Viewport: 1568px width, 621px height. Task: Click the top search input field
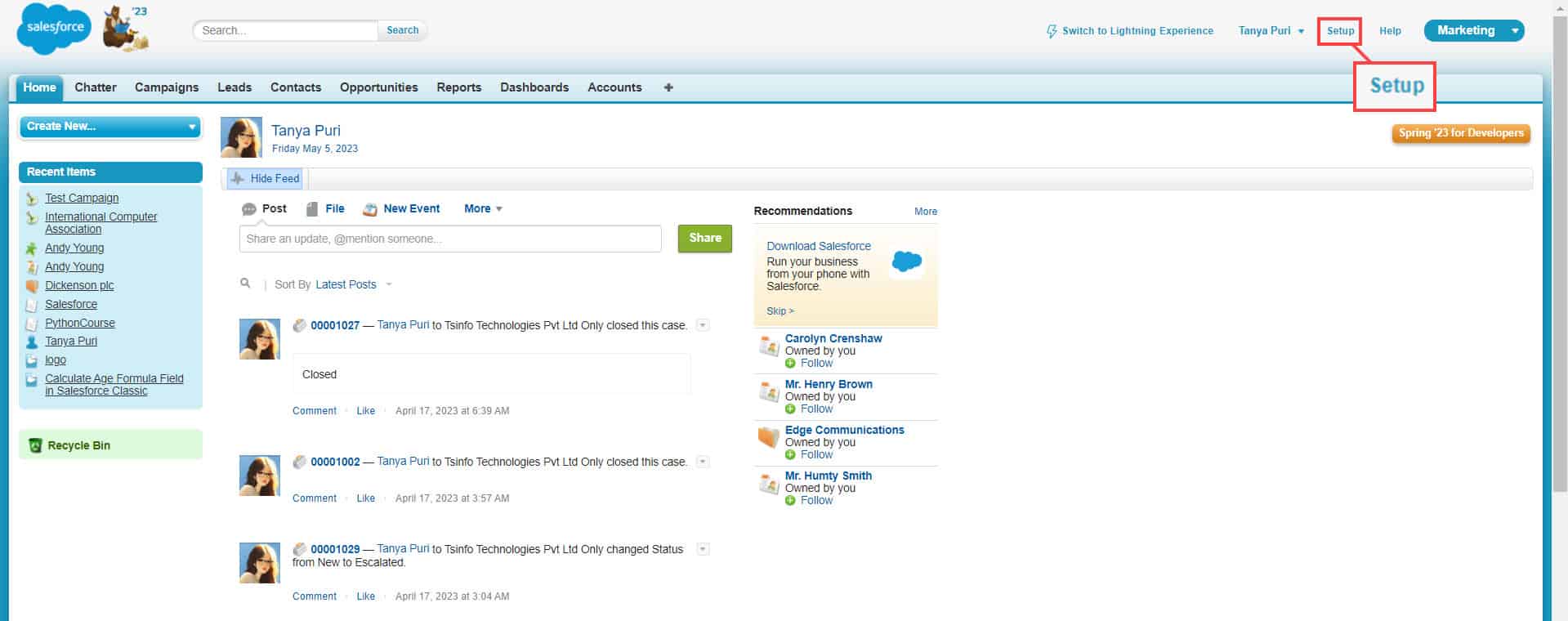click(286, 30)
